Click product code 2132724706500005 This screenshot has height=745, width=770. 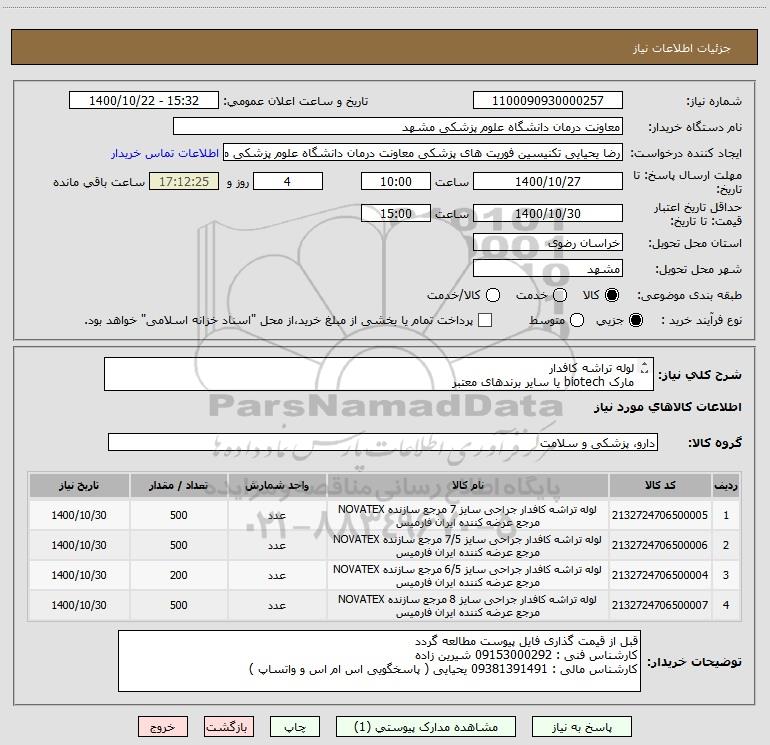660,515
